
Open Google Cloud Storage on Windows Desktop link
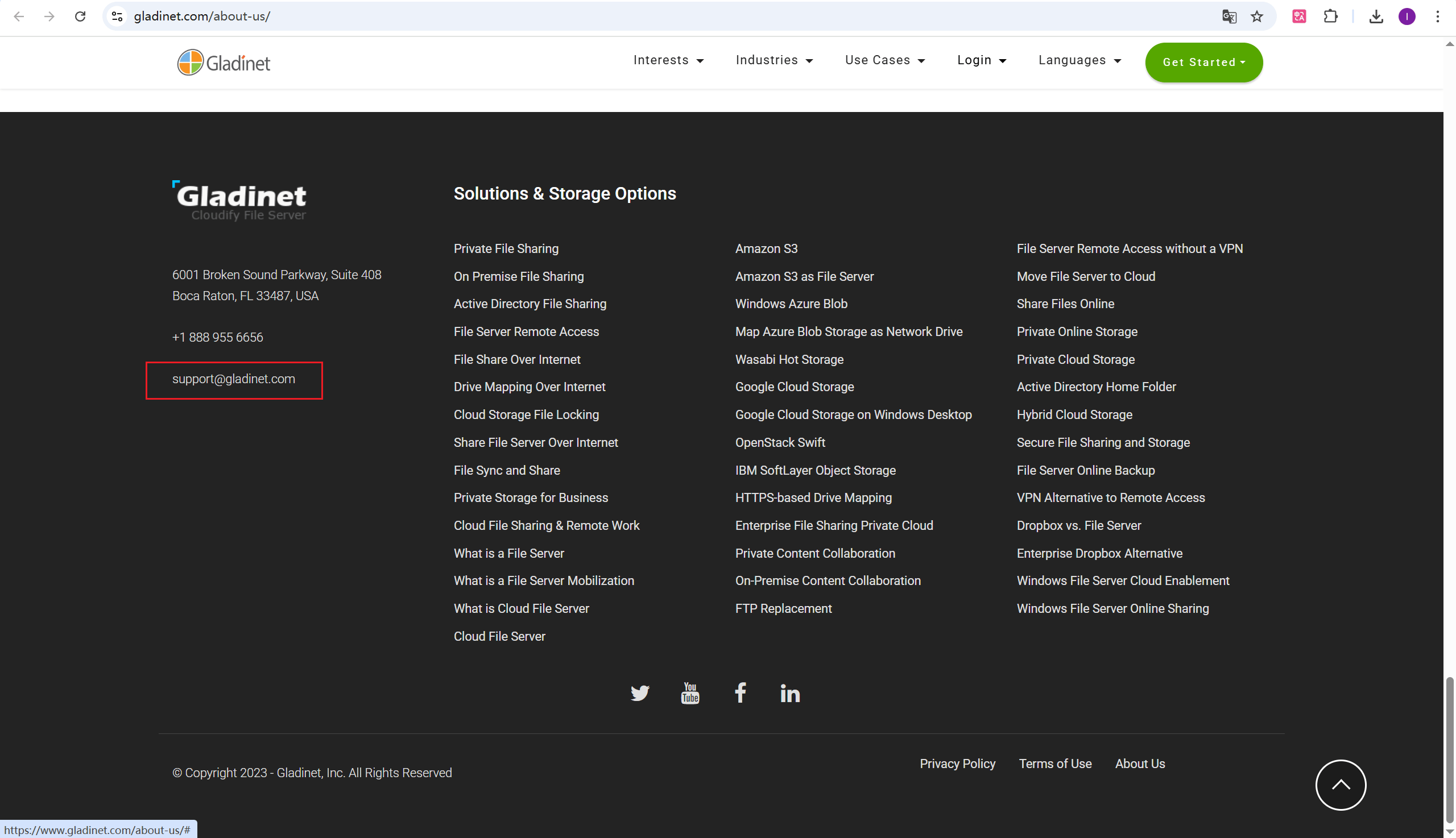(x=853, y=414)
